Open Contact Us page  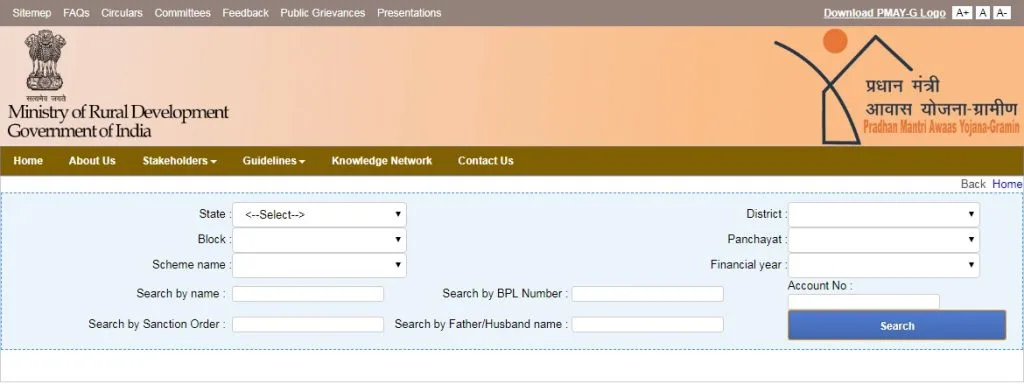[485, 161]
